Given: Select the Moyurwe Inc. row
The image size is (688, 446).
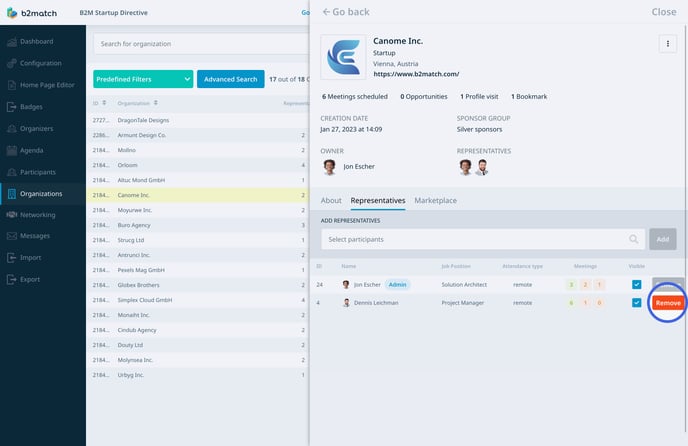Looking at the screenshot, I should coord(198,210).
